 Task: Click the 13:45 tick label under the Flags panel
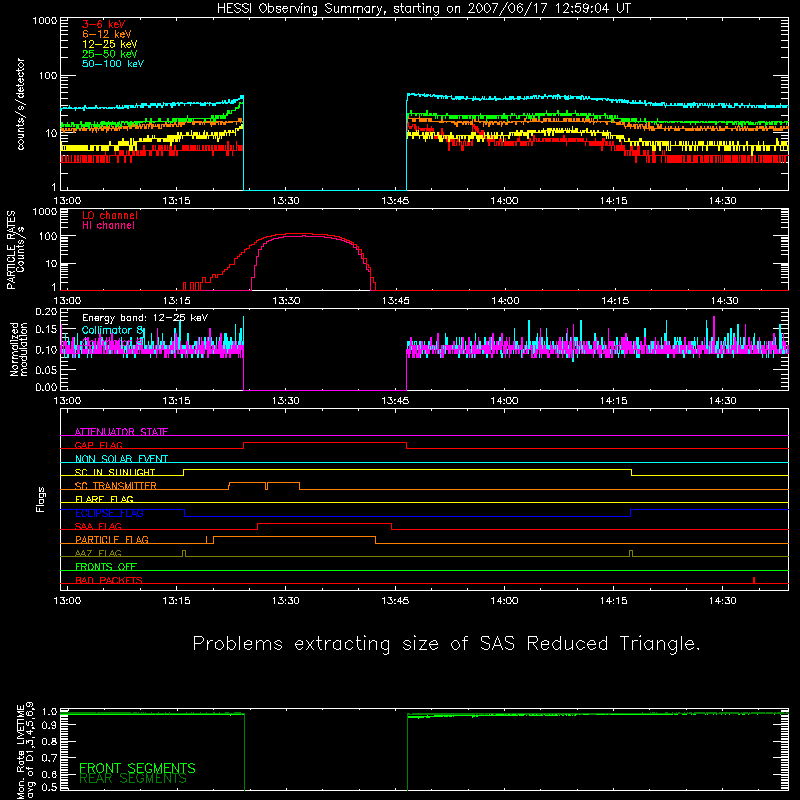(x=395, y=601)
